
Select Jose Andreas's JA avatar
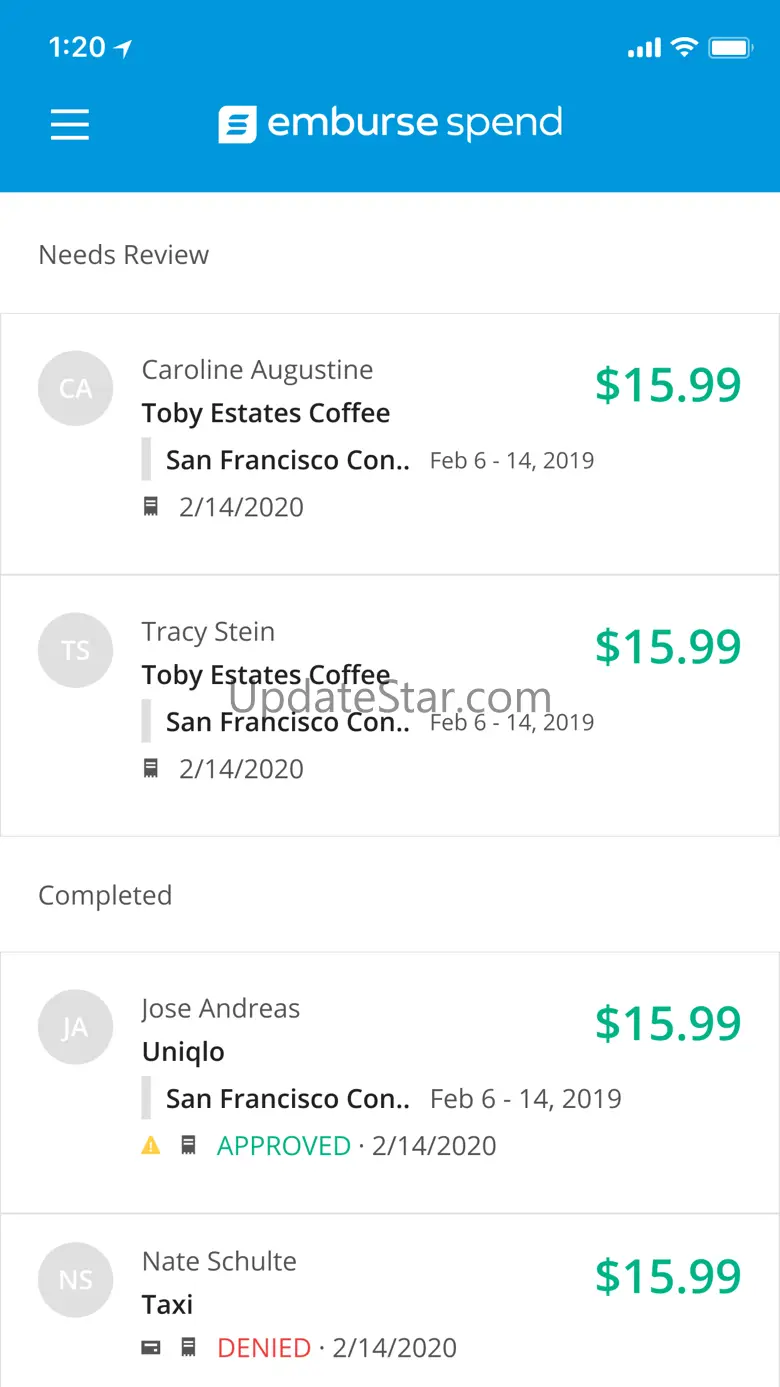click(76, 1027)
